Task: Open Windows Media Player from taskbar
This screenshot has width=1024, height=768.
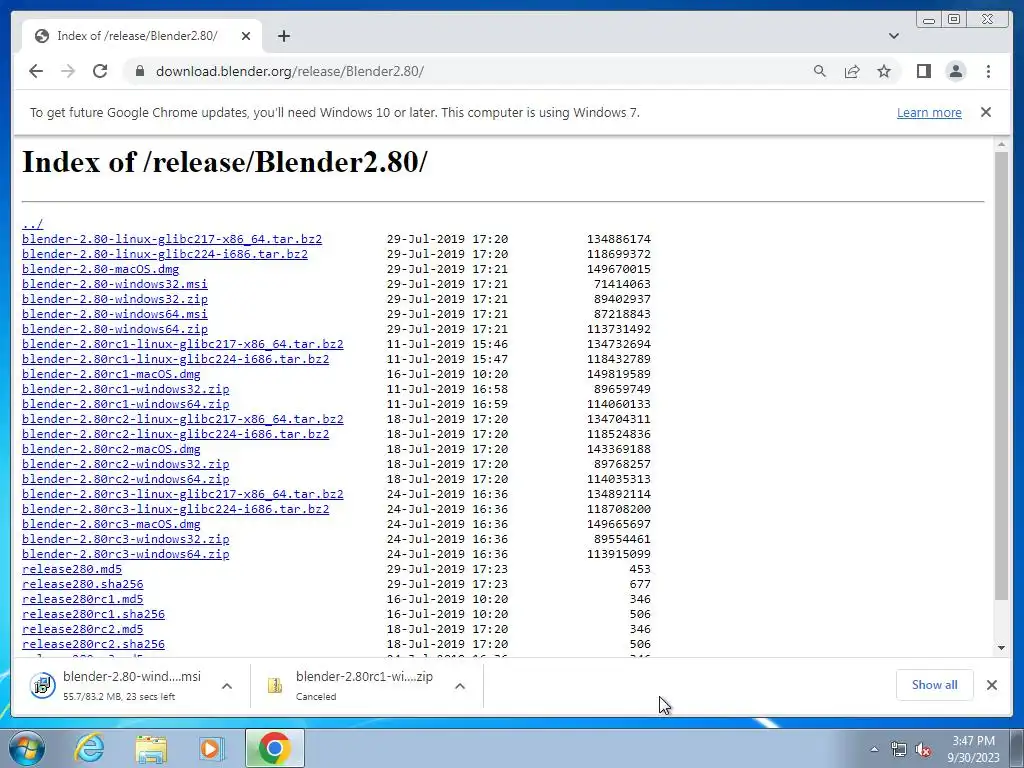Action: [x=212, y=748]
